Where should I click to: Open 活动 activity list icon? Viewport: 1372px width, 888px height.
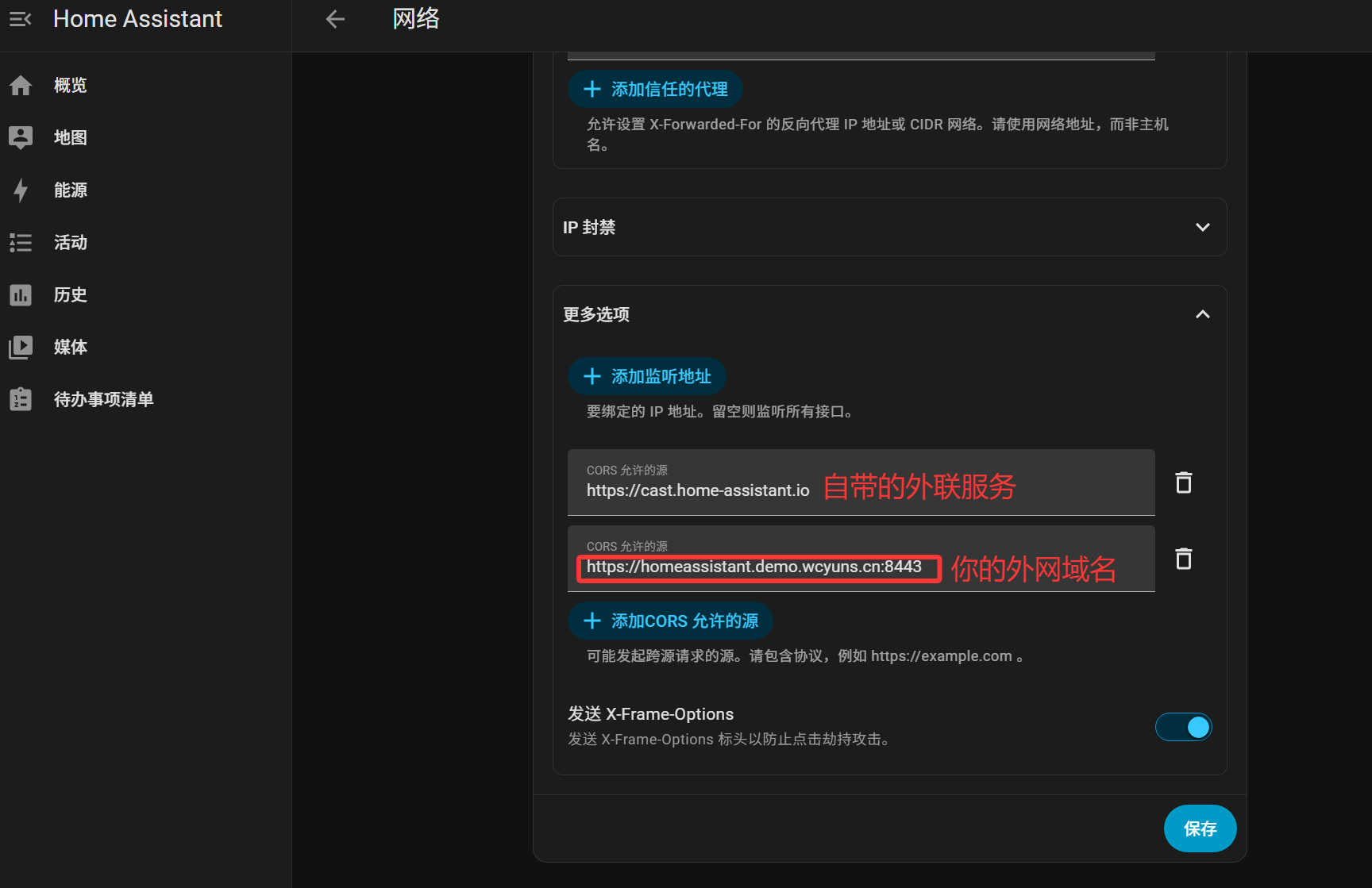pyautogui.click(x=21, y=242)
